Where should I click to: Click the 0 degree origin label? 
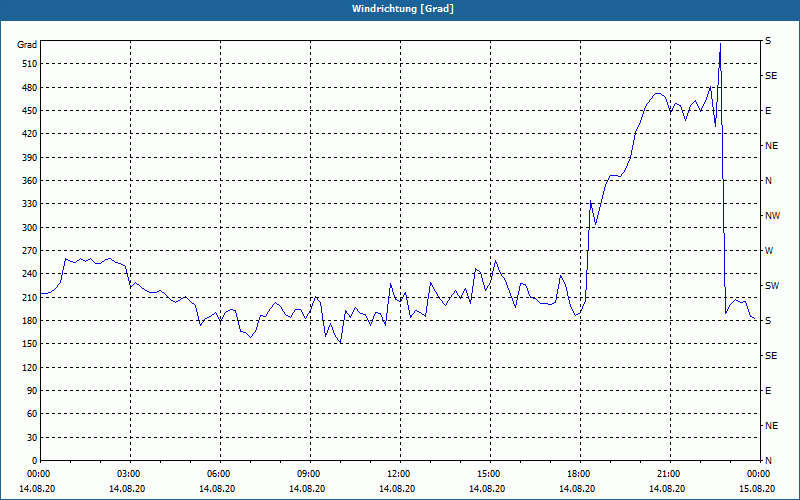[x=35, y=461]
